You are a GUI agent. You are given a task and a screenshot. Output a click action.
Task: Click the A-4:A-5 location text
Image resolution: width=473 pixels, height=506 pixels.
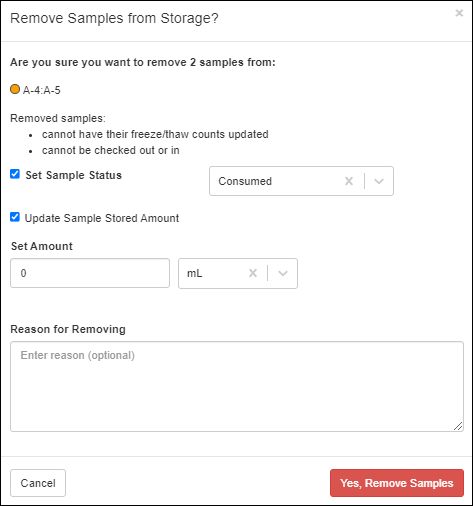pos(42,90)
